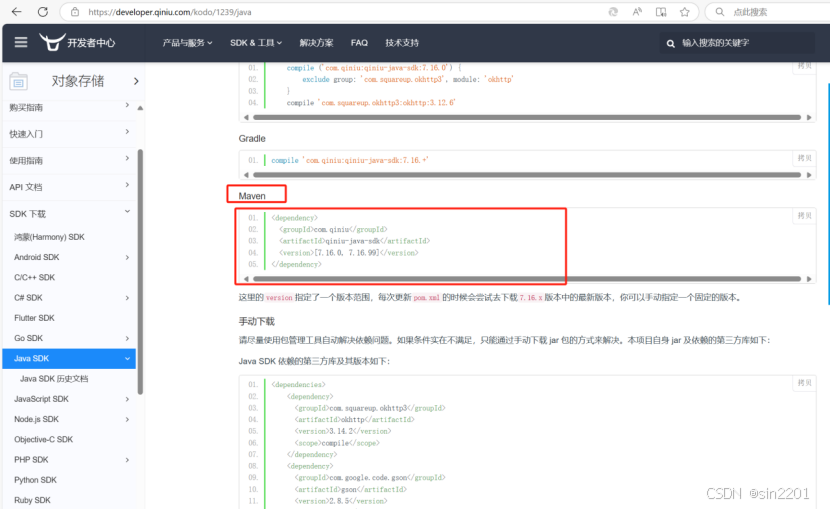
Task: Open immersive reader icon in address bar
Action: [x=661, y=12]
